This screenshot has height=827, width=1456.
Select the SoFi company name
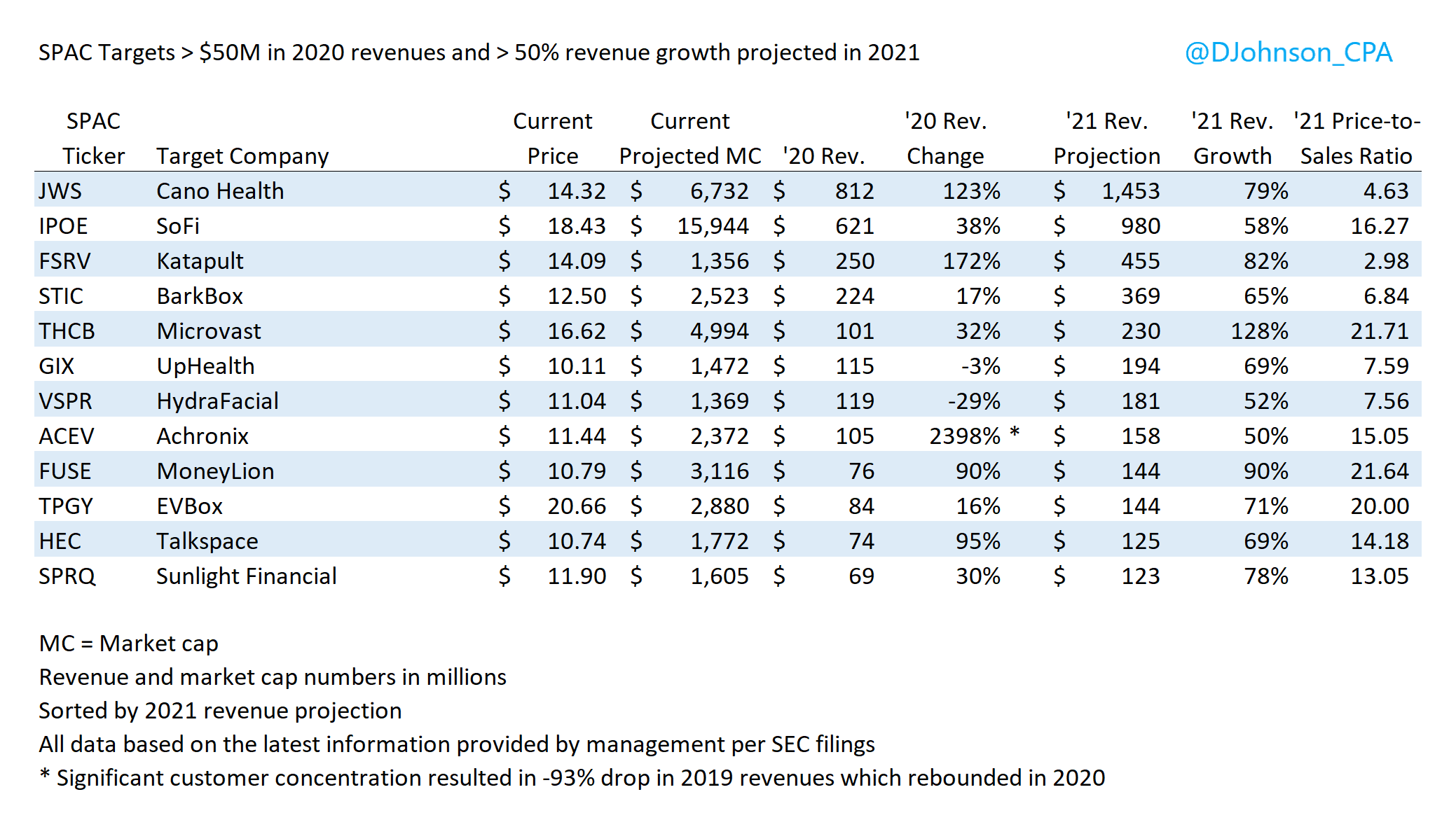[x=178, y=226]
